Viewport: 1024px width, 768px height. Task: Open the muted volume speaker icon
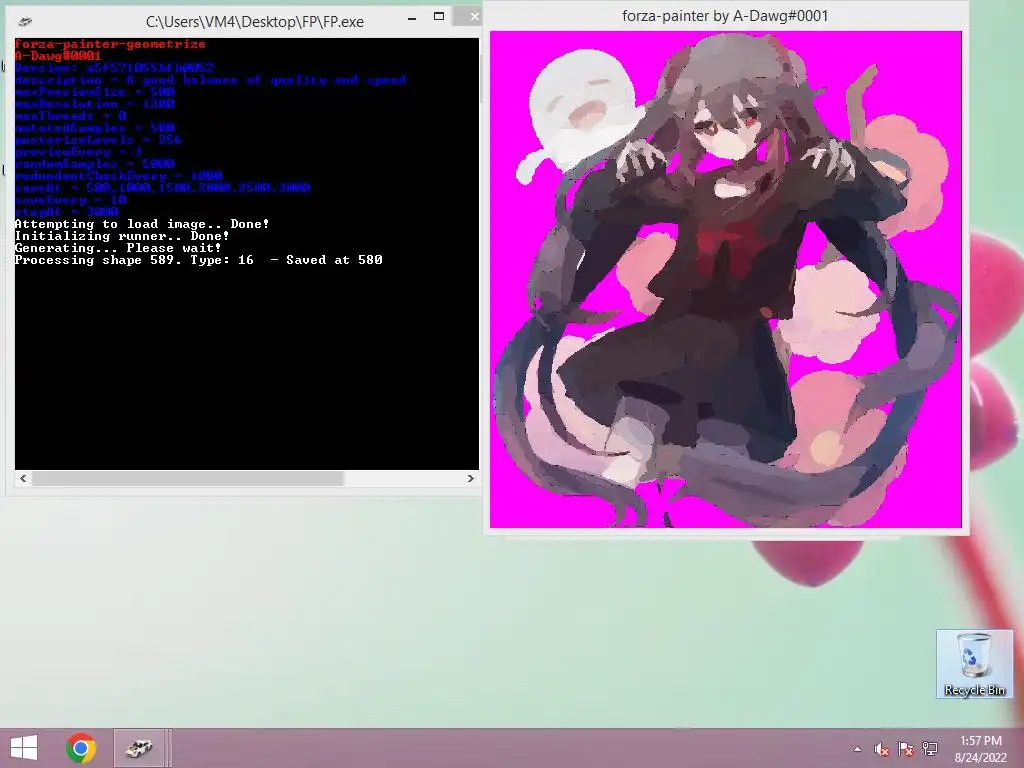[x=882, y=749]
